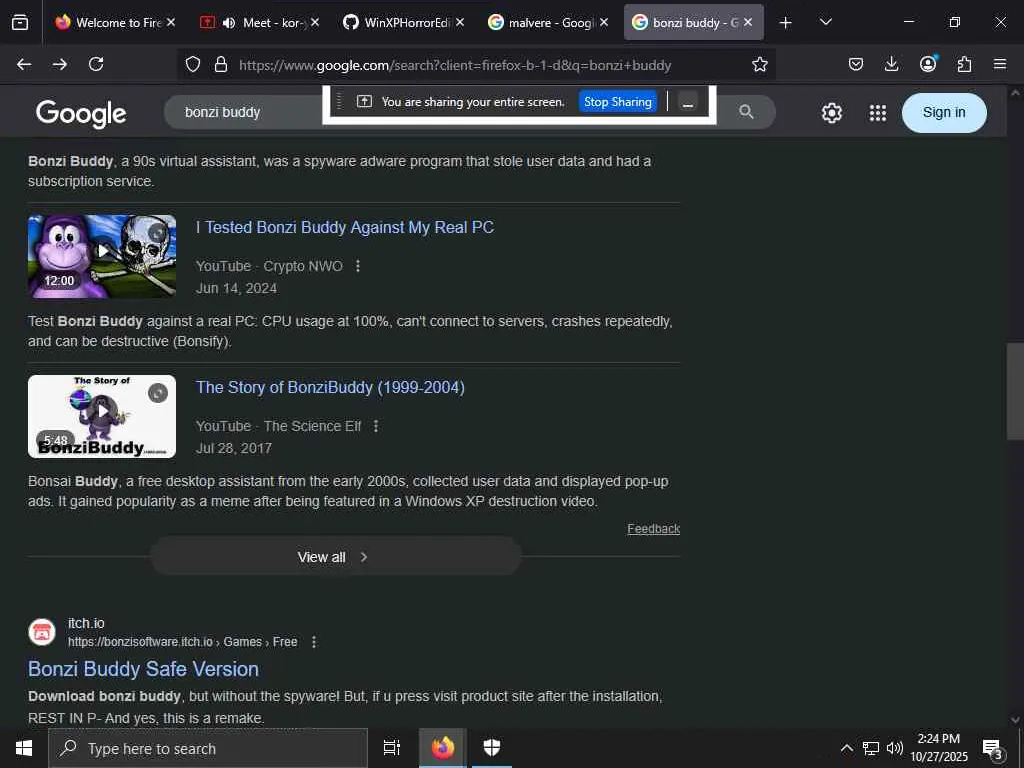Open Task View on the taskbar
The width and height of the screenshot is (1024, 768).
click(x=391, y=748)
